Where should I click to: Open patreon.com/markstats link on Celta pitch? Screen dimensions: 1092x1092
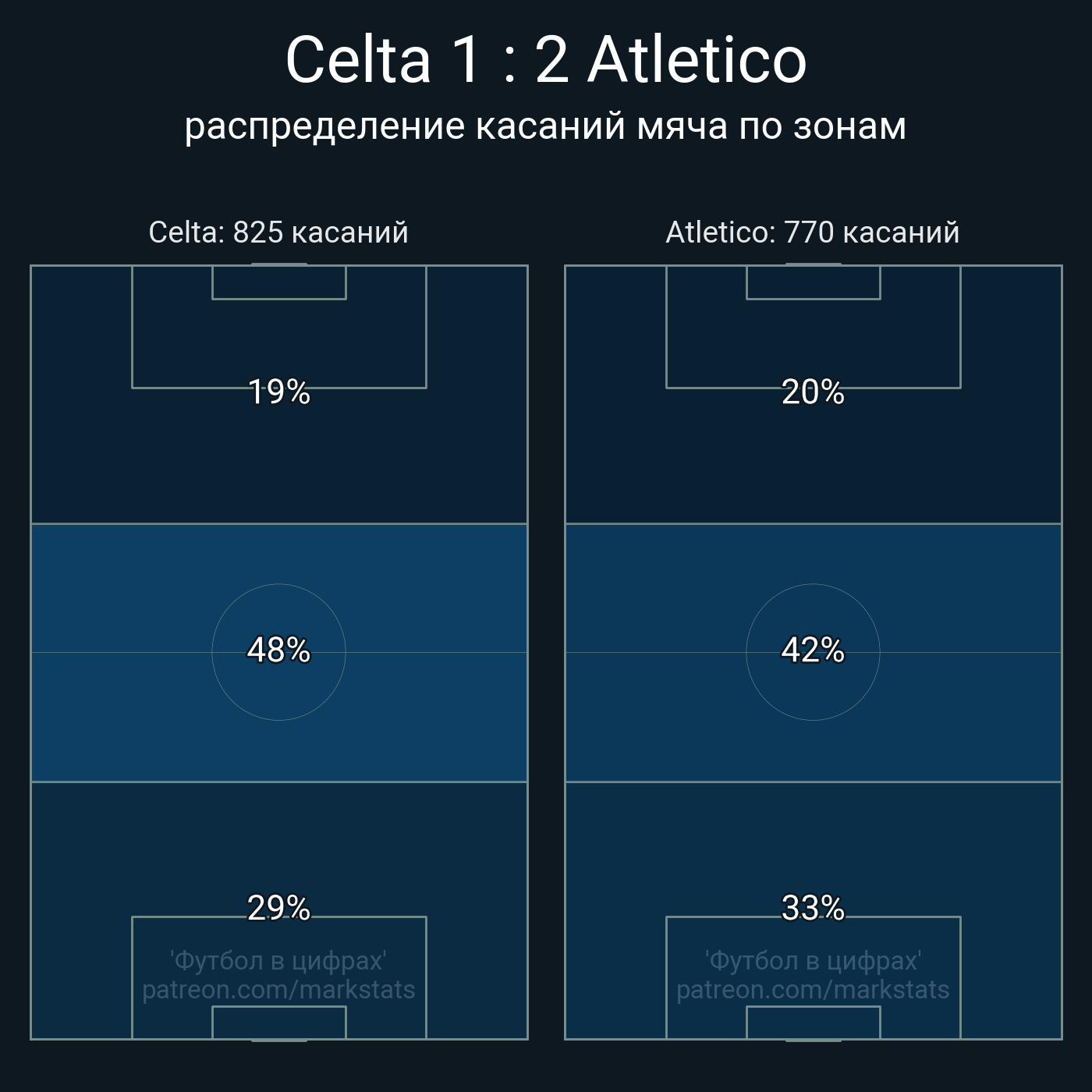pyautogui.click(x=278, y=990)
